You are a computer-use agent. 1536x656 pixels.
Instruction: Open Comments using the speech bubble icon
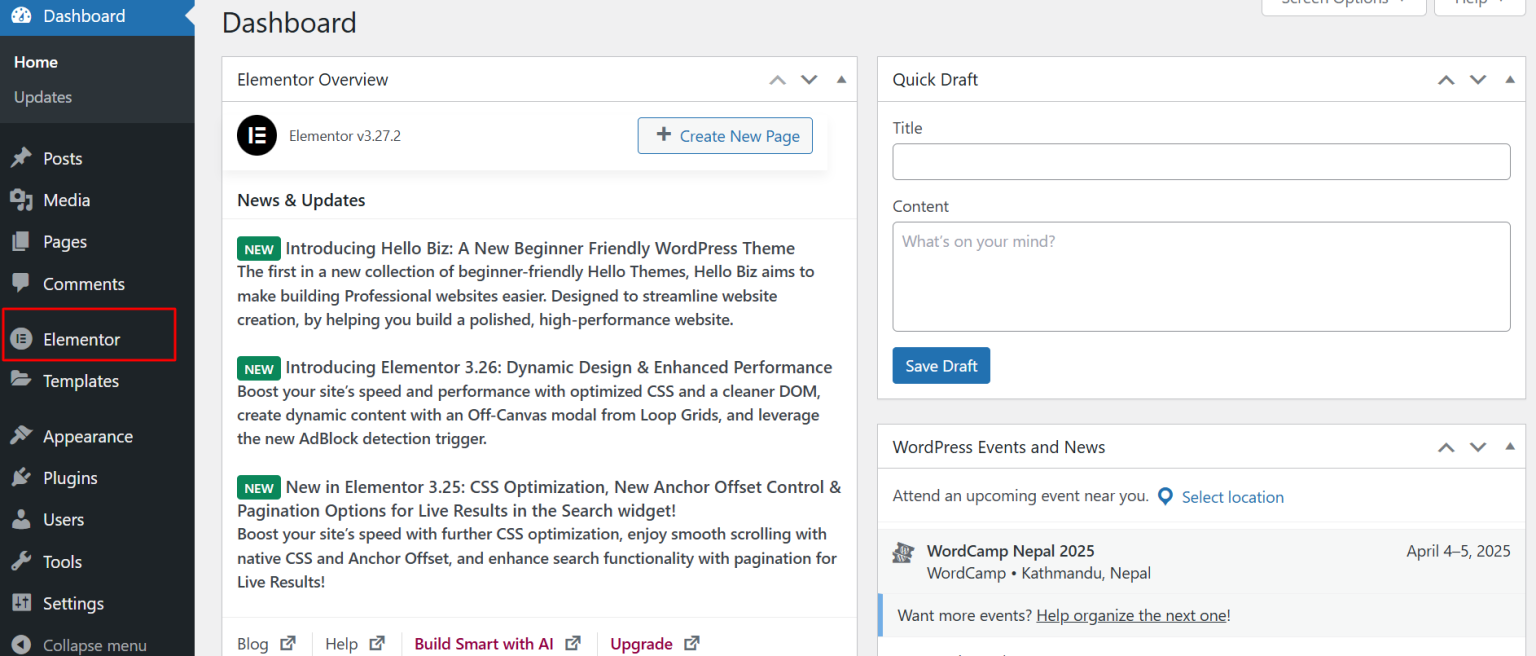point(24,283)
